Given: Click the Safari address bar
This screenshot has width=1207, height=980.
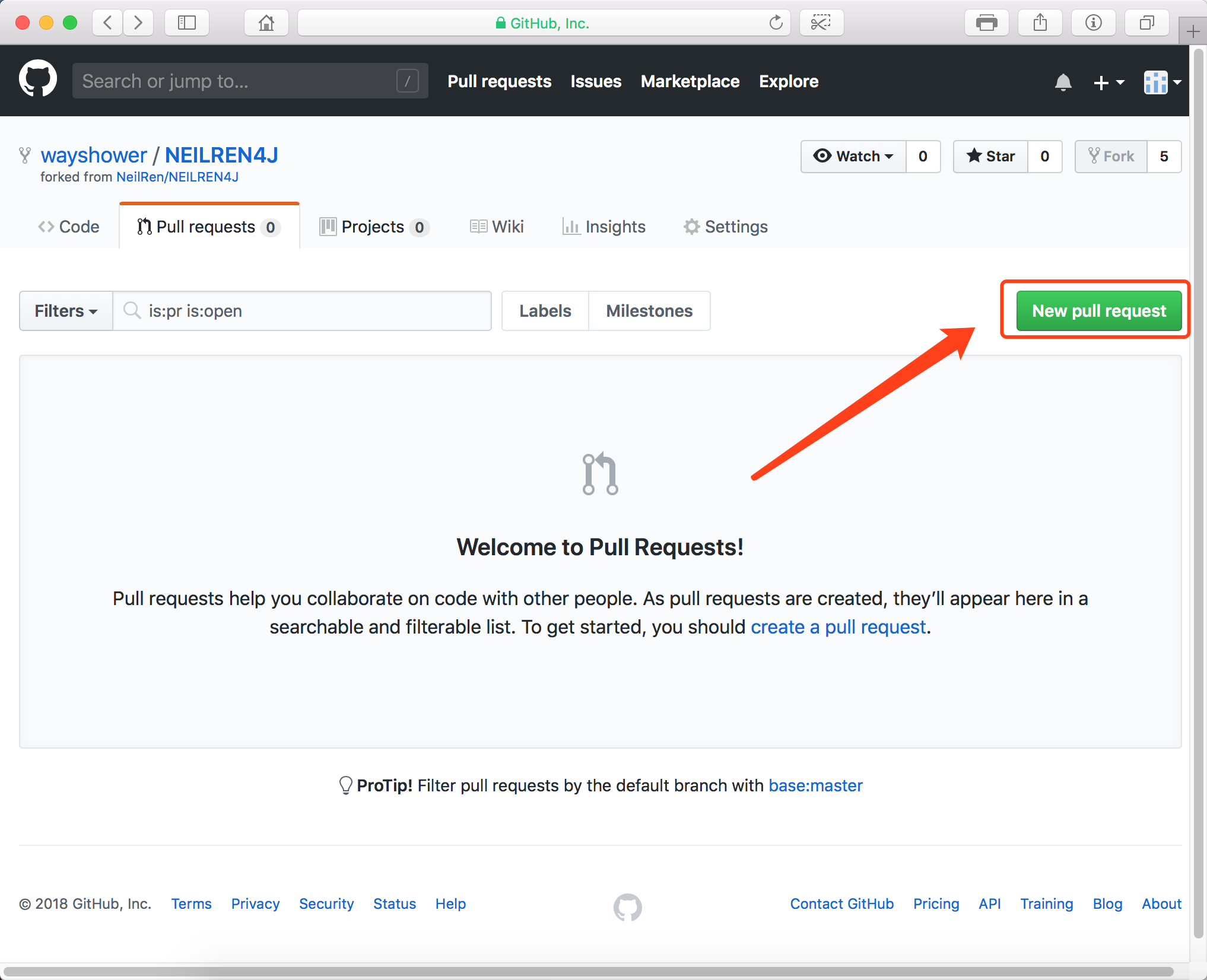Looking at the screenshot, I should pos(544,23).
